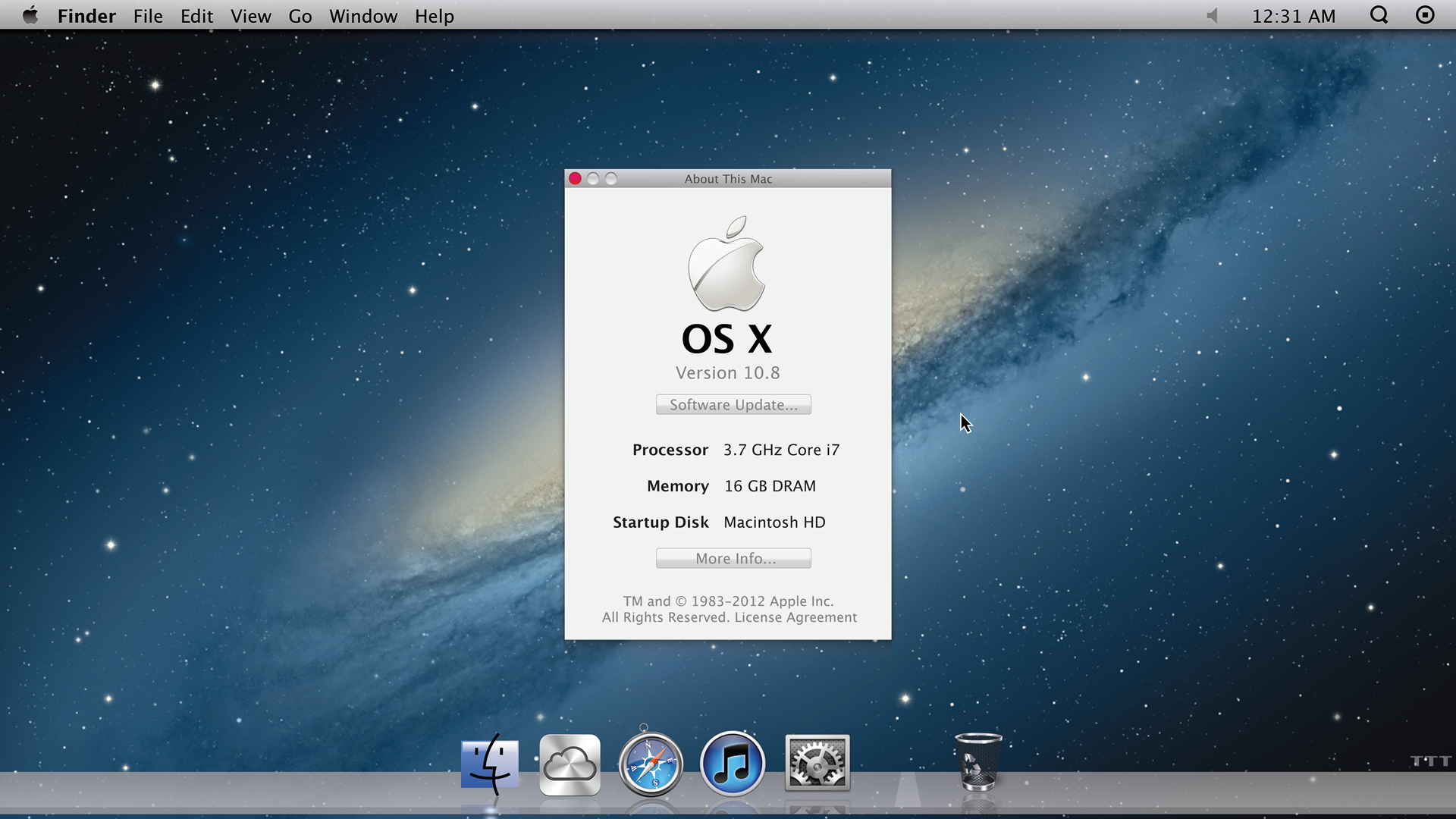1456x819 pixels.
Task: Click the Processor label
Action: coord(670,450)
